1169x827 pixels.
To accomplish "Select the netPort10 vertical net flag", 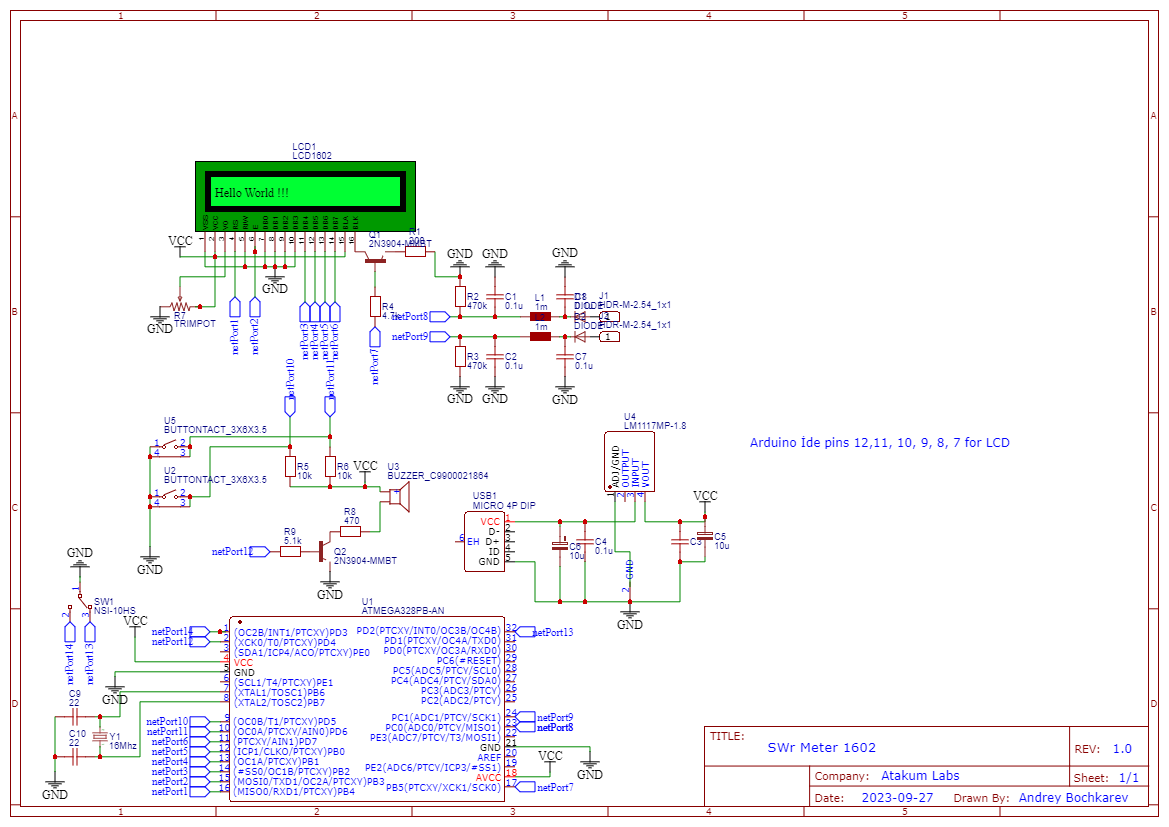I will (292, 380).
